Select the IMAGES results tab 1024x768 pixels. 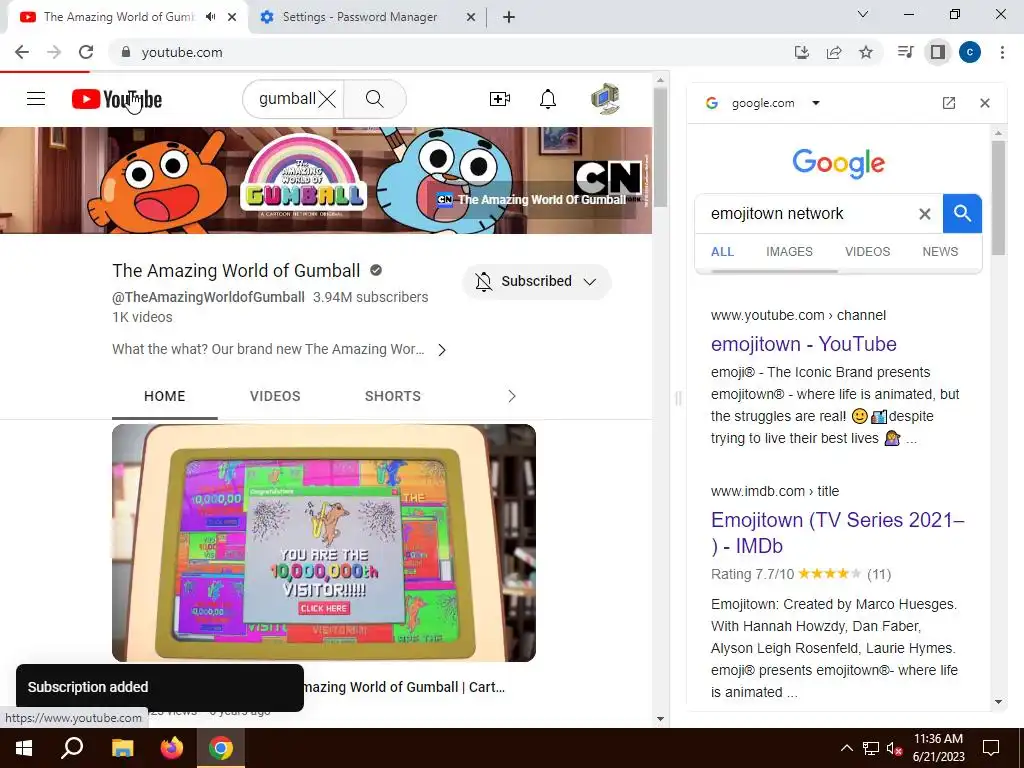789,251
